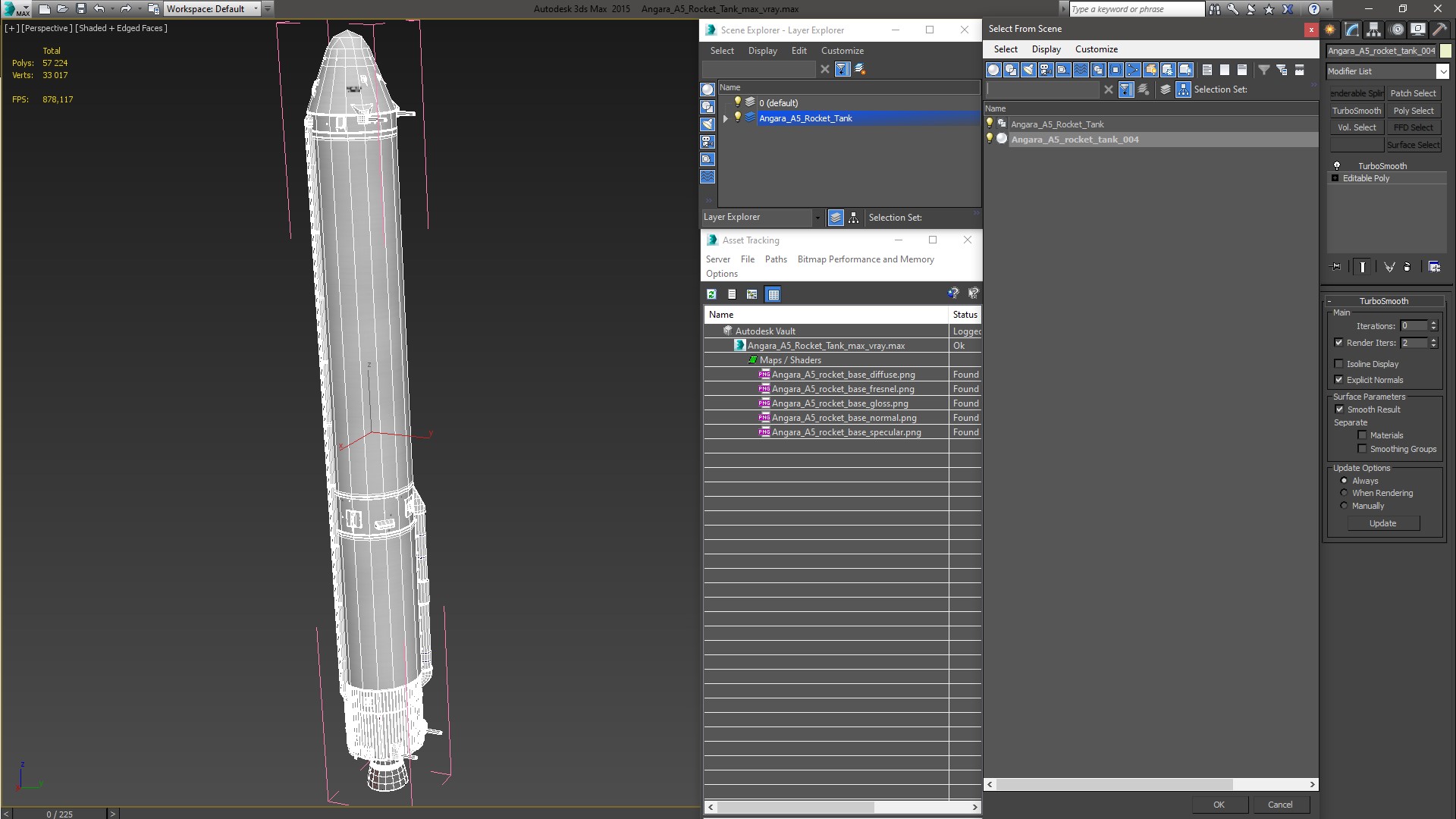Image resolution: width=1456 pixels, height=819 pixels.
Task: Open the Create command panel tab
Action: point(1330,30)
